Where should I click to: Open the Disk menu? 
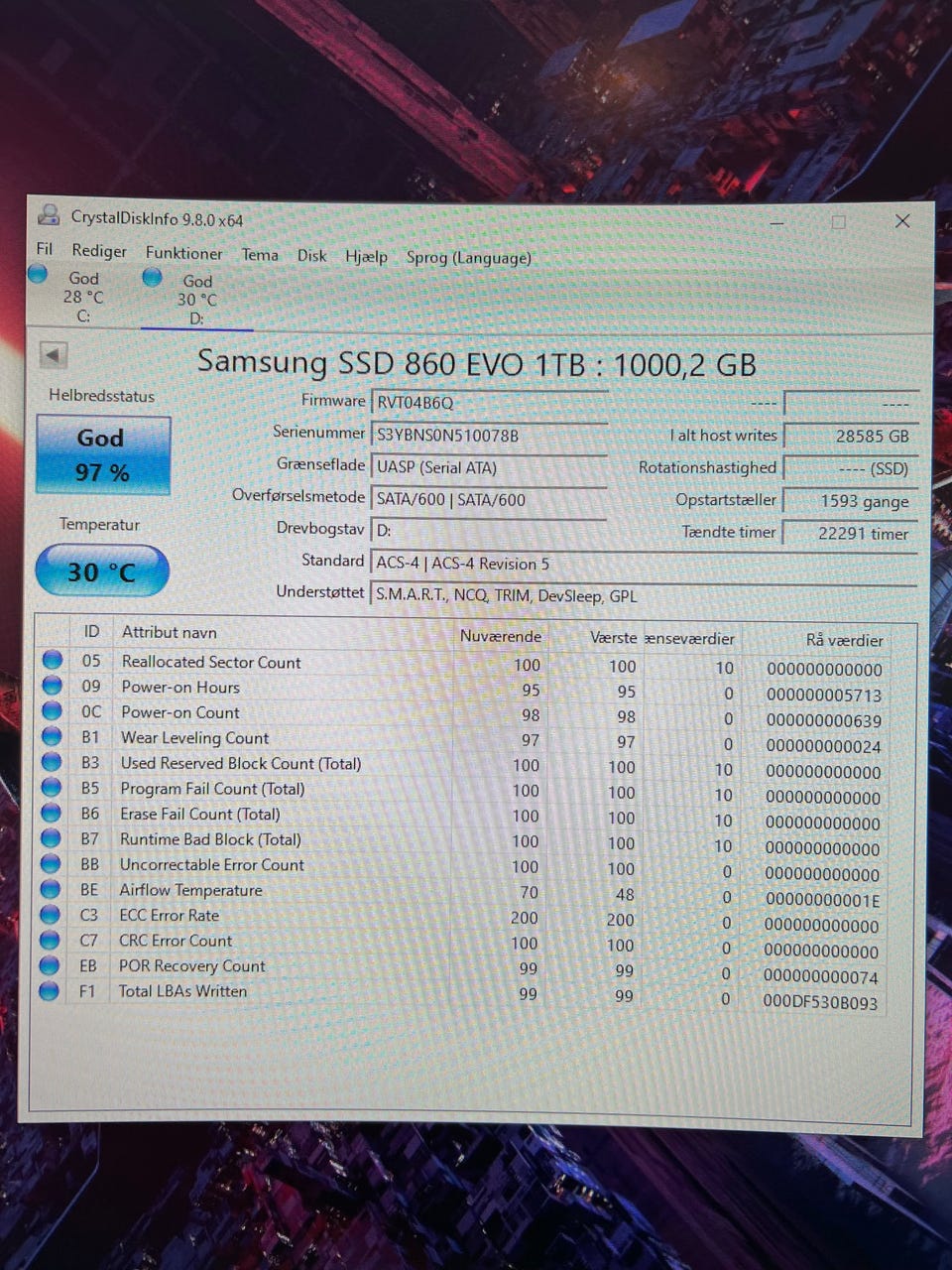[311, 255]
